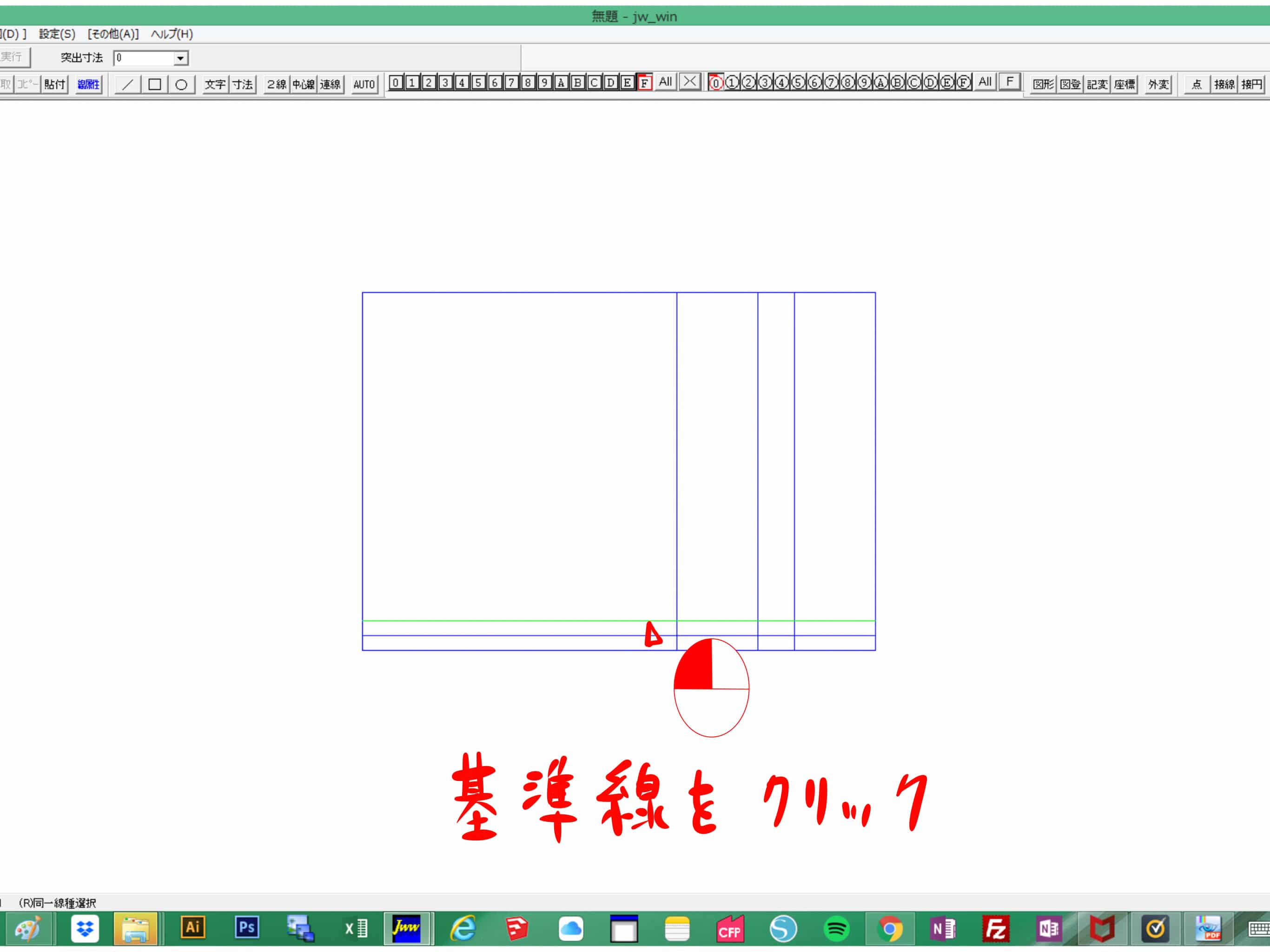The image size is (1270, 952).
Task: Activate the 中心線 center line tool
Action: coord(303,85)
